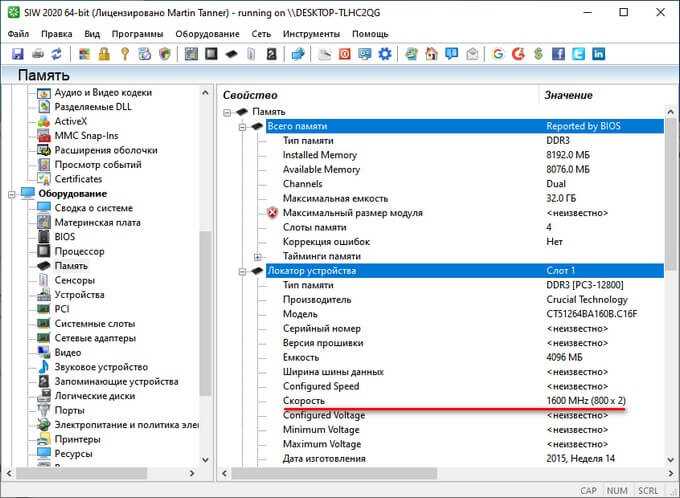Select Логические диски in the tree

(x=95, y=396)
